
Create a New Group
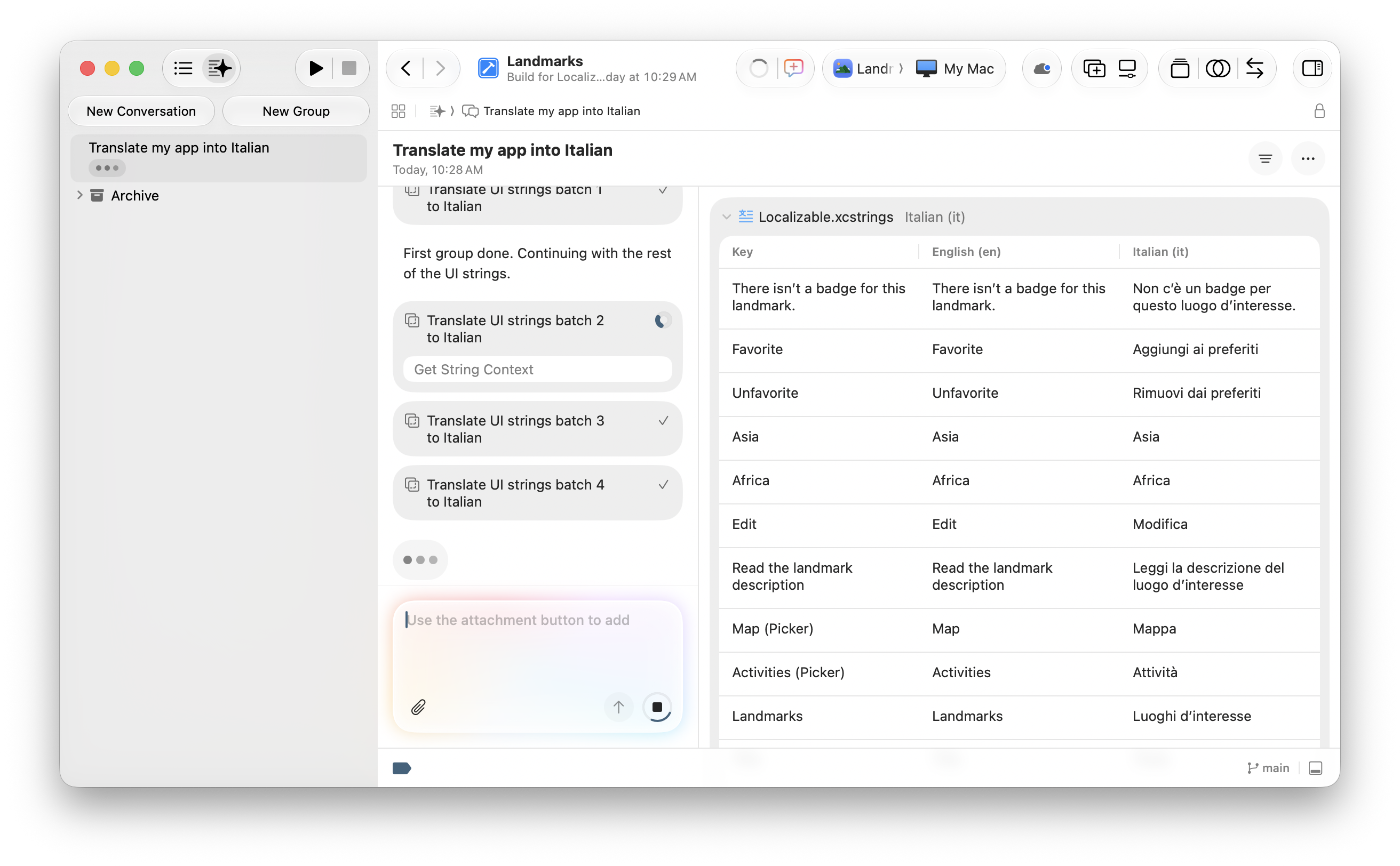point(296,111)
